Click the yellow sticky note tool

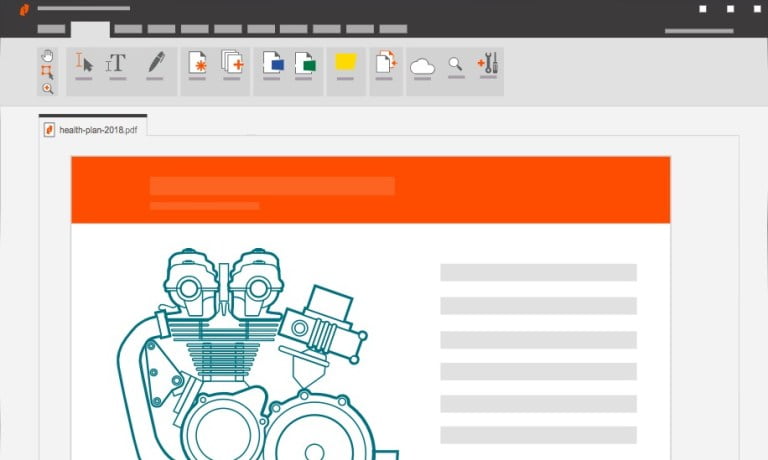tap(346, 63)
